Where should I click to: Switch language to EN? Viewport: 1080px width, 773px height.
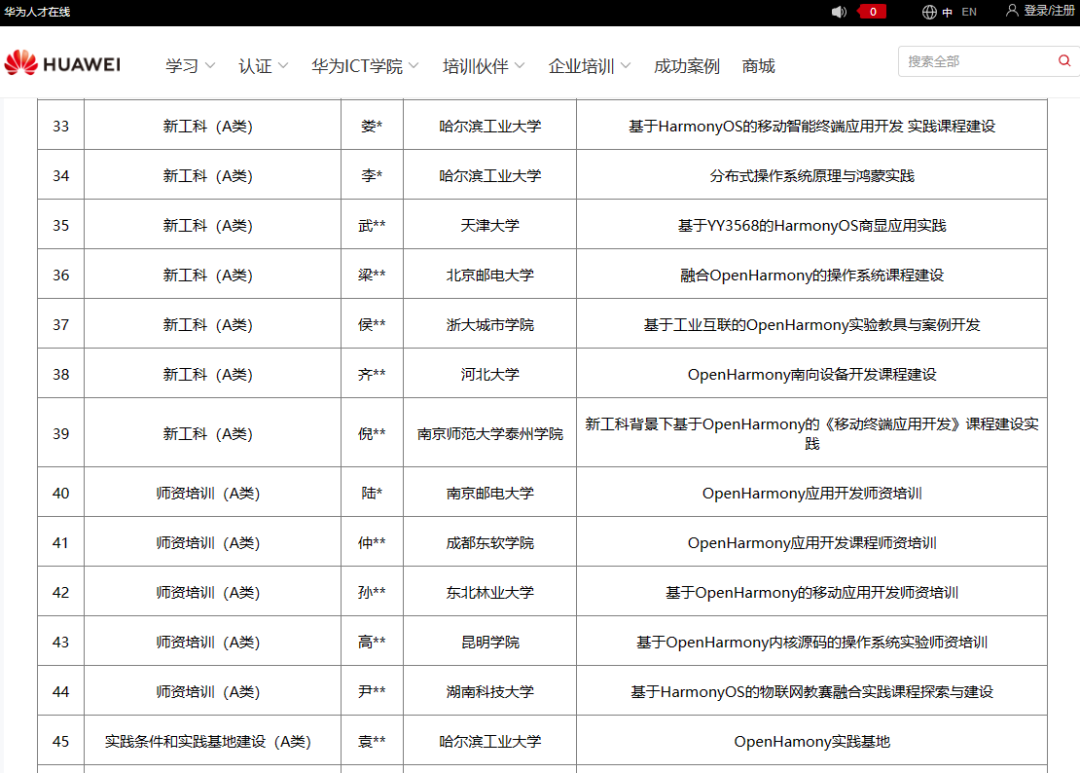(x=969, y=12)
